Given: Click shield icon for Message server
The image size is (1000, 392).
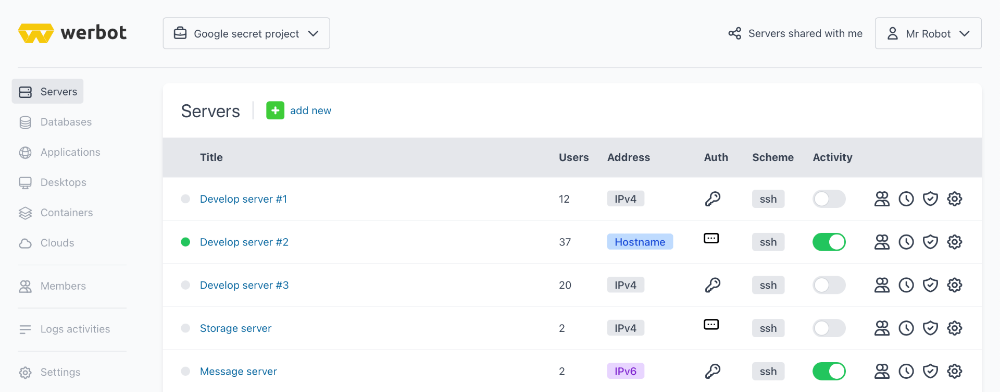Looking at the screenshot, I should 930,371.
